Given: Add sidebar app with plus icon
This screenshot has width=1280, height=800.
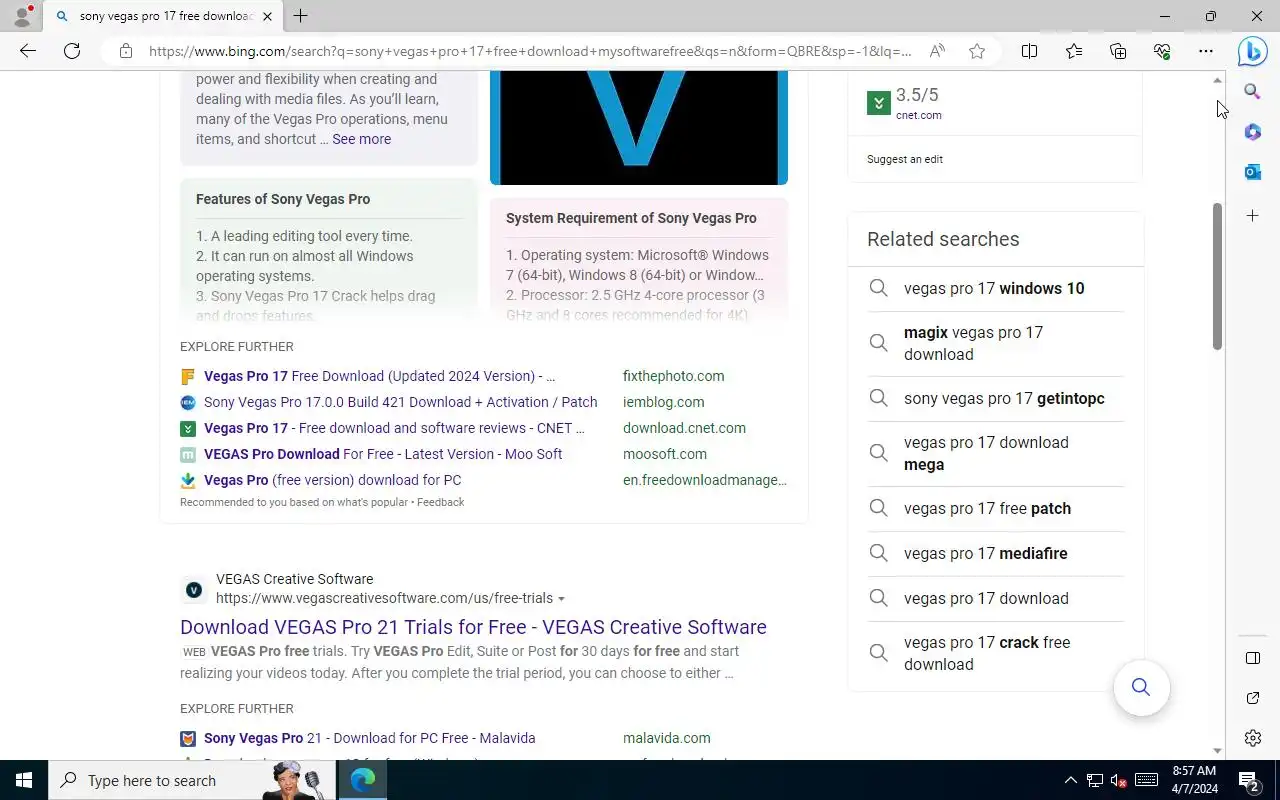Looking at the screenshot, I should click(1253, 216).
